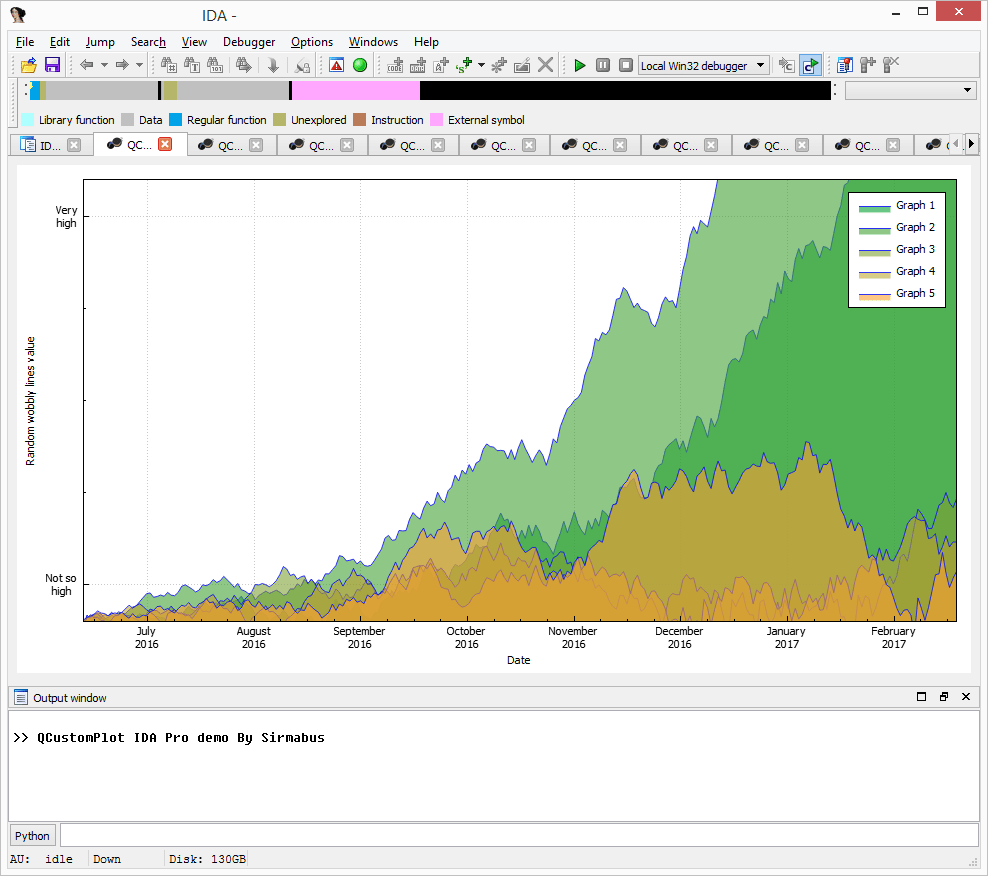Start the debugger with green play button
Screen dimensions: 988x876
(x=580, y=65)
